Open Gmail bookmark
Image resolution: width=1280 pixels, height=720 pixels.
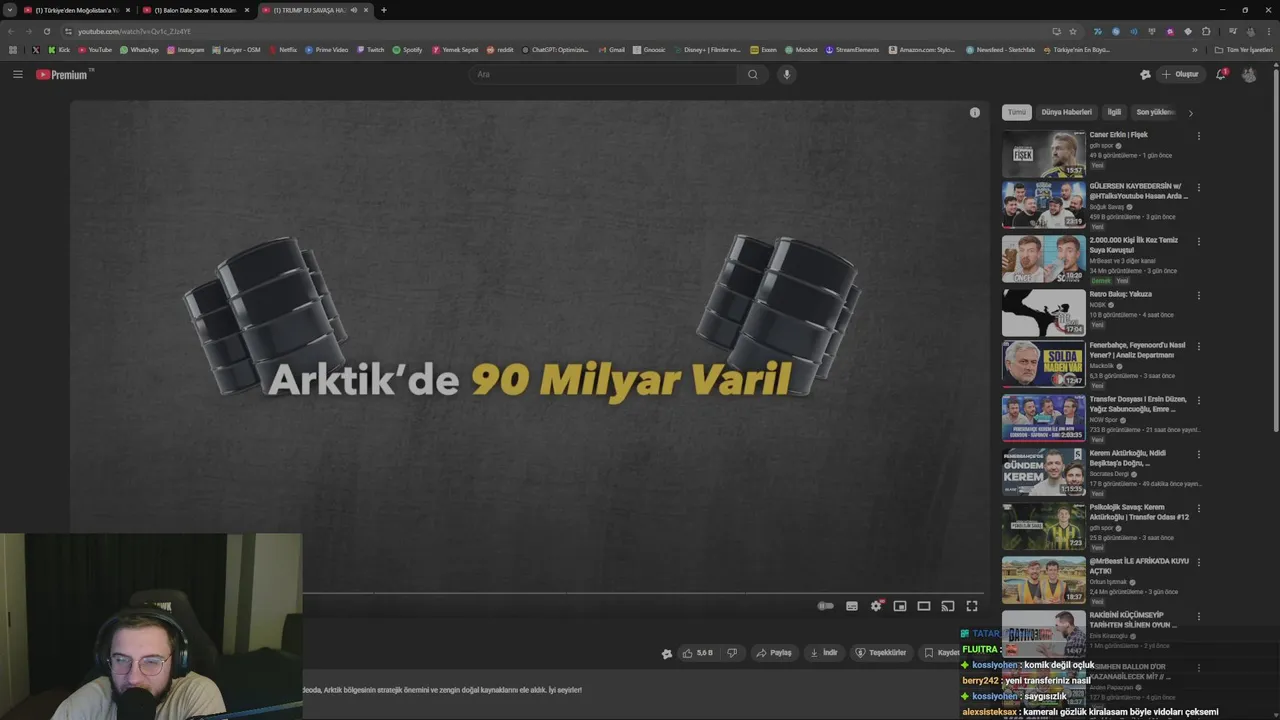[x=612, y=49]
